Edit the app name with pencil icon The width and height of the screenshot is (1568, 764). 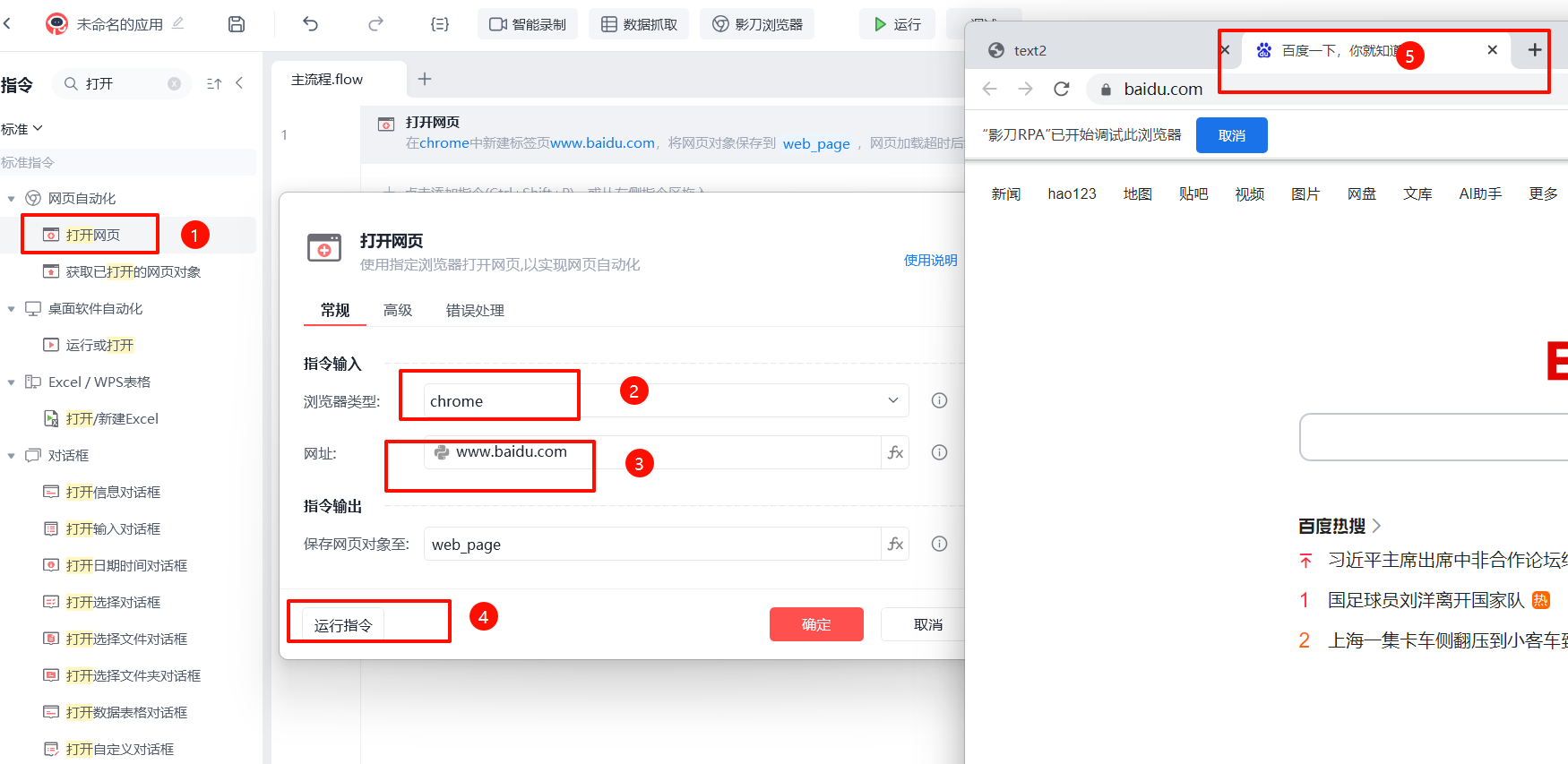(178, 23)
